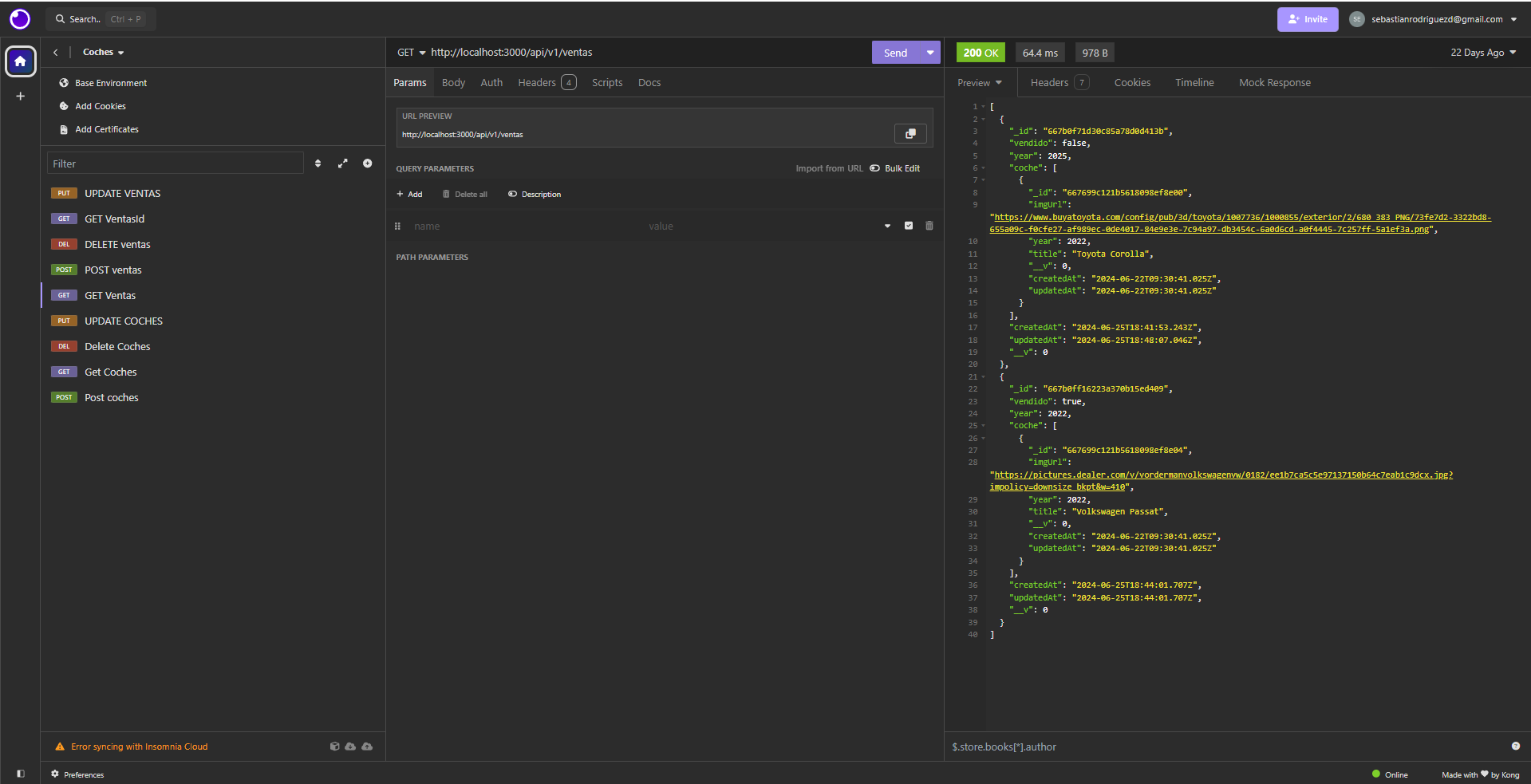
Task: Click the trash icon in parameter row
Action: tap(929, 226)
